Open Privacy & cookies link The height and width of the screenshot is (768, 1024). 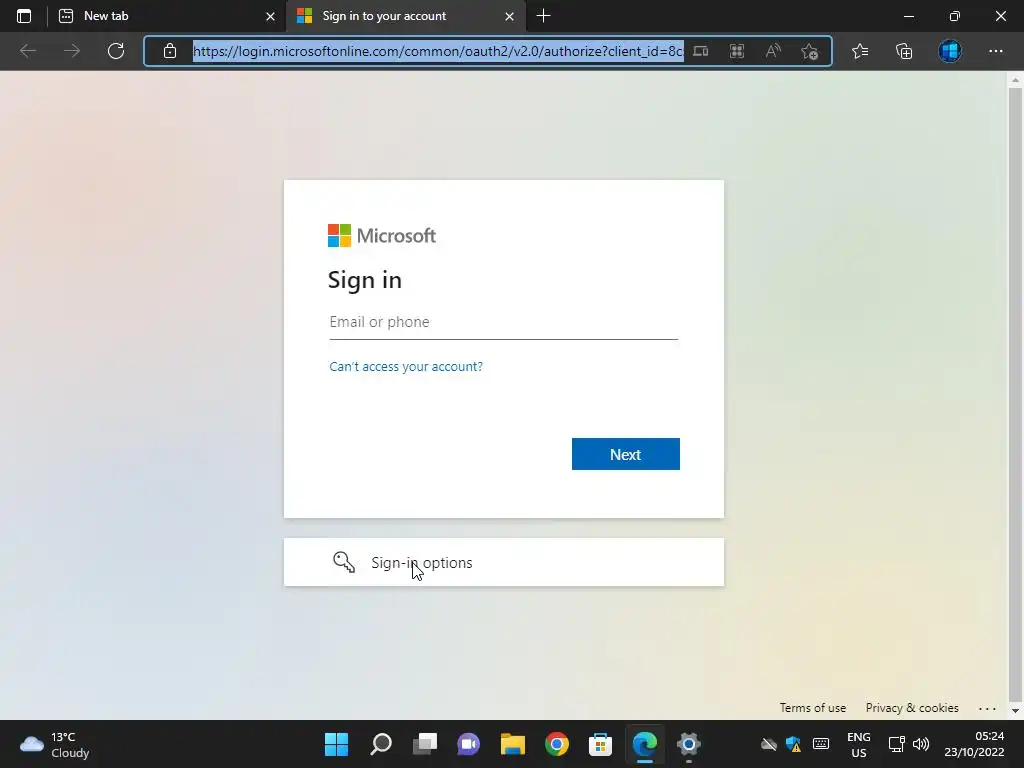912,708
